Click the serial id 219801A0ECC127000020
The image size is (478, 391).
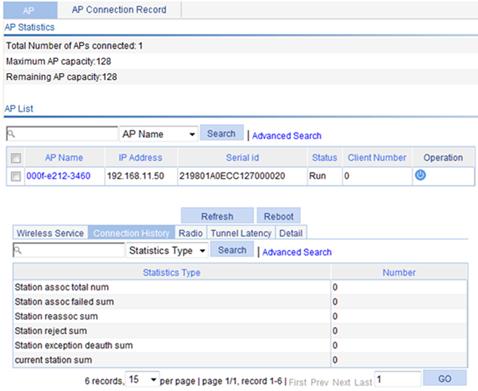click(x=232, y=176)
